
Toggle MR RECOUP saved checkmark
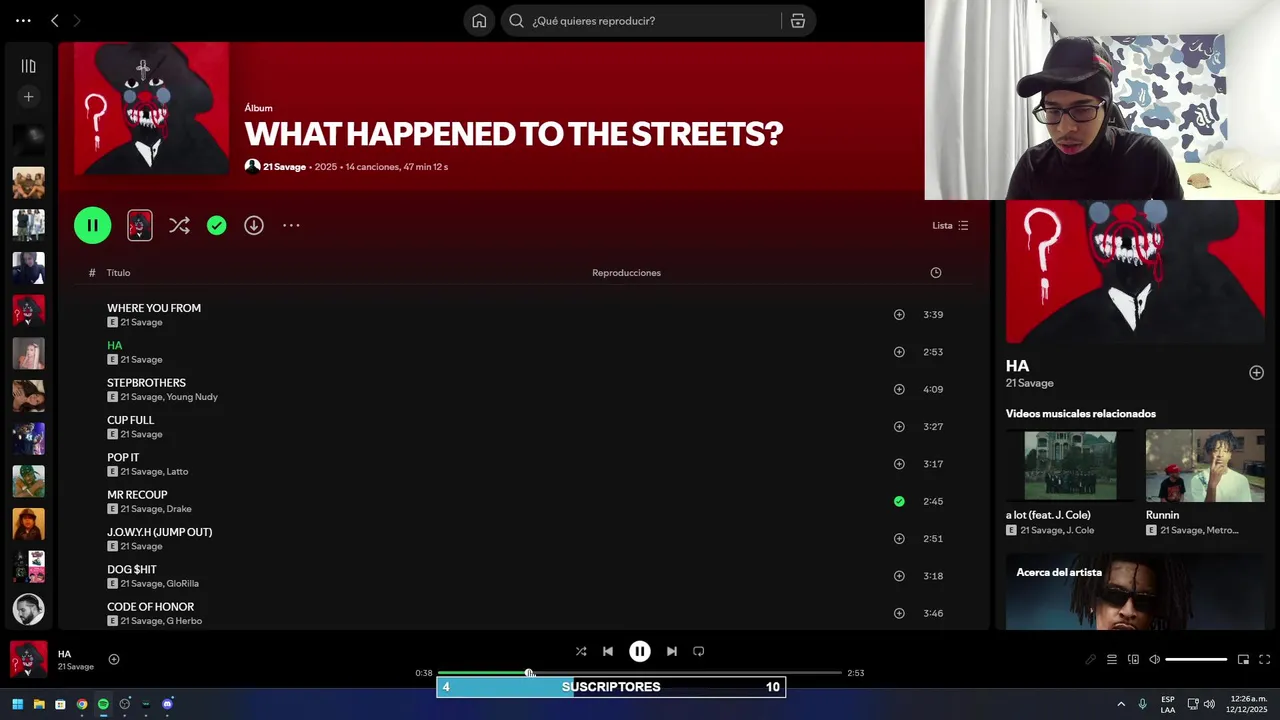899,501
